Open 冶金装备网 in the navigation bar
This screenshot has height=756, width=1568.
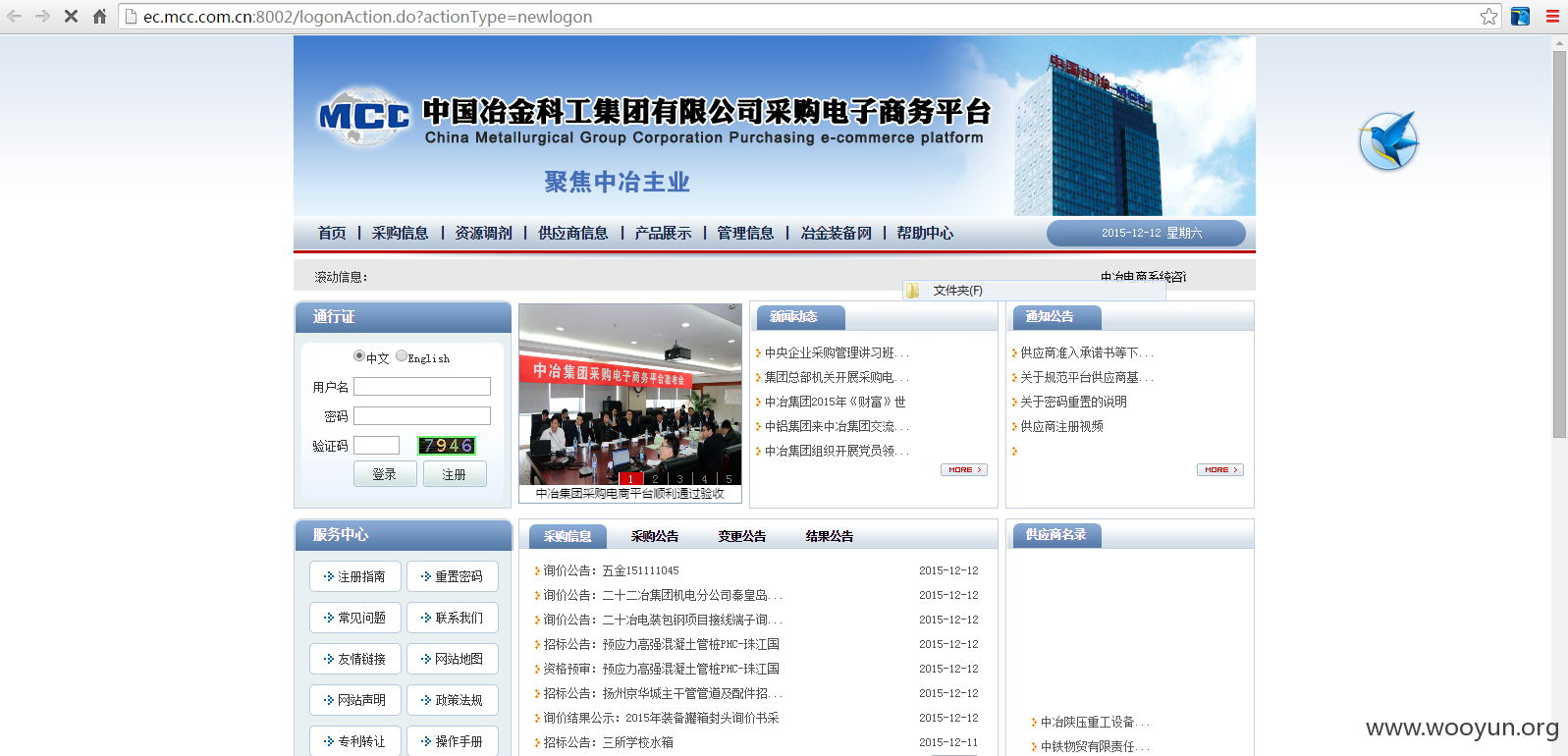point(836,233)
